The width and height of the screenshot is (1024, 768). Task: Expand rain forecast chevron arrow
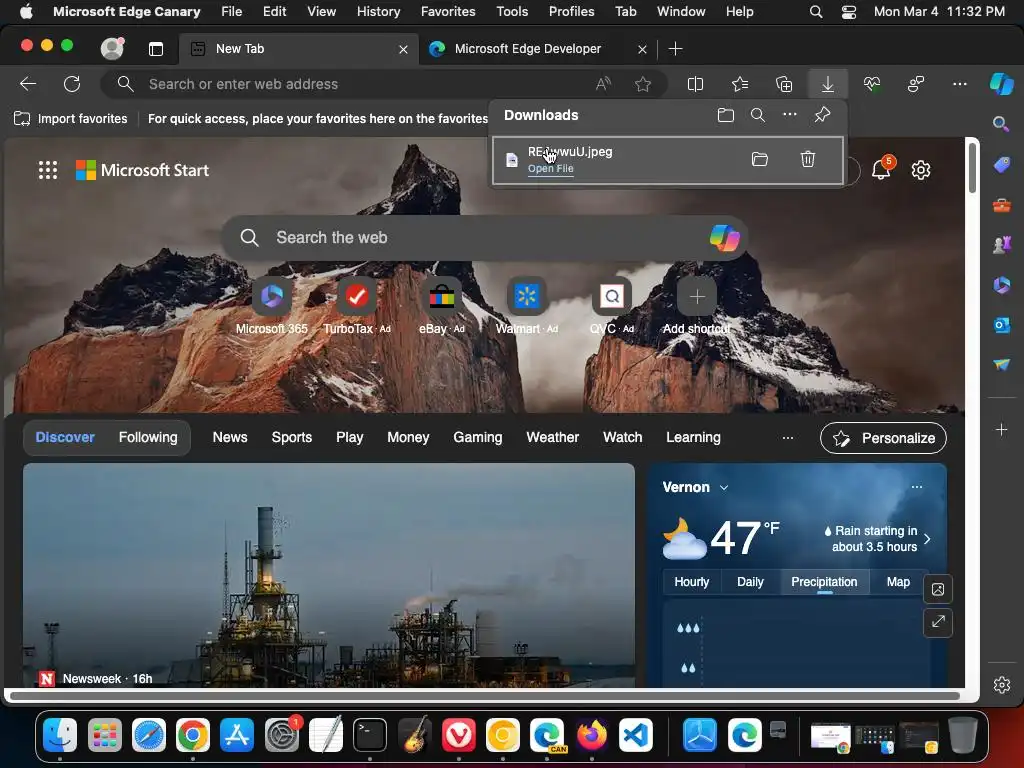927,539
